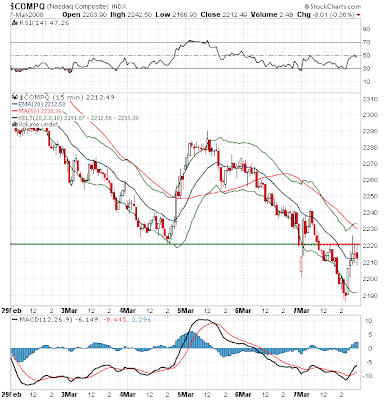Click the 30 label on the RSI axis

366,69
